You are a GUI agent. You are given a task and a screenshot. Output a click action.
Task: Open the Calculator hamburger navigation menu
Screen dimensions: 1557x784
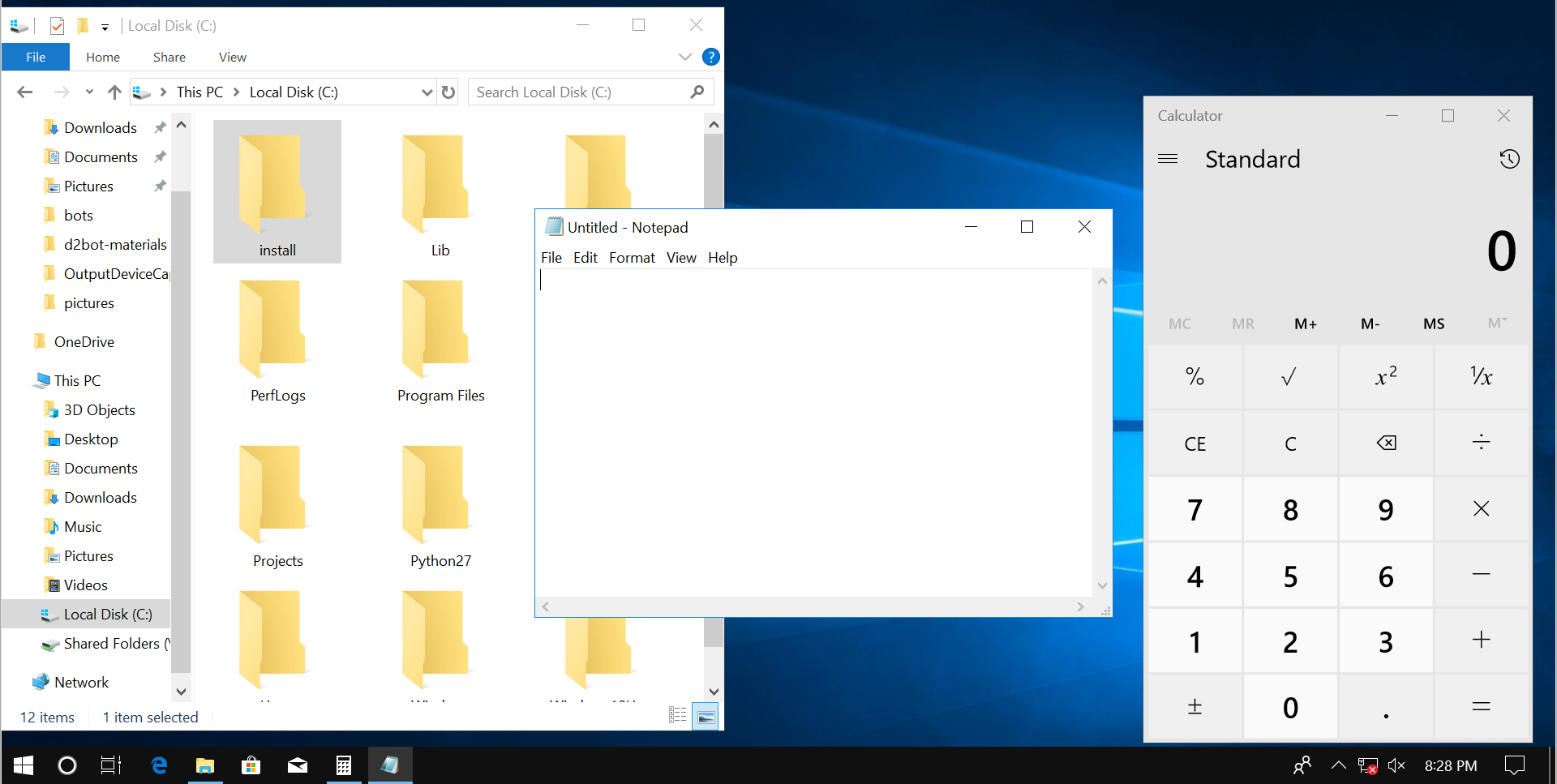(x=1167, y=159)
